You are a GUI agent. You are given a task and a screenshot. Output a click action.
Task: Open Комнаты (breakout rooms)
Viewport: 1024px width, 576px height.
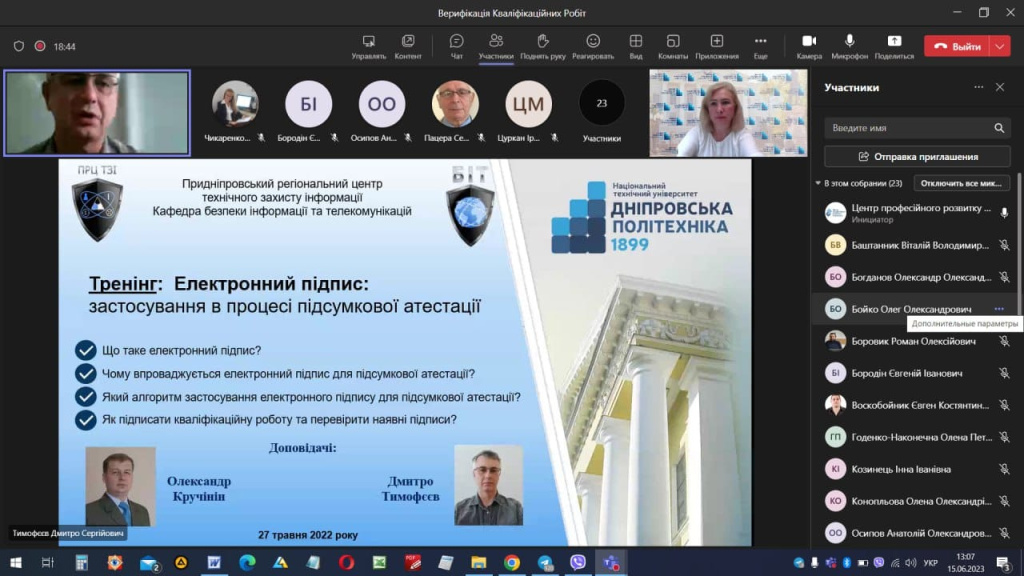pos(673,47)
